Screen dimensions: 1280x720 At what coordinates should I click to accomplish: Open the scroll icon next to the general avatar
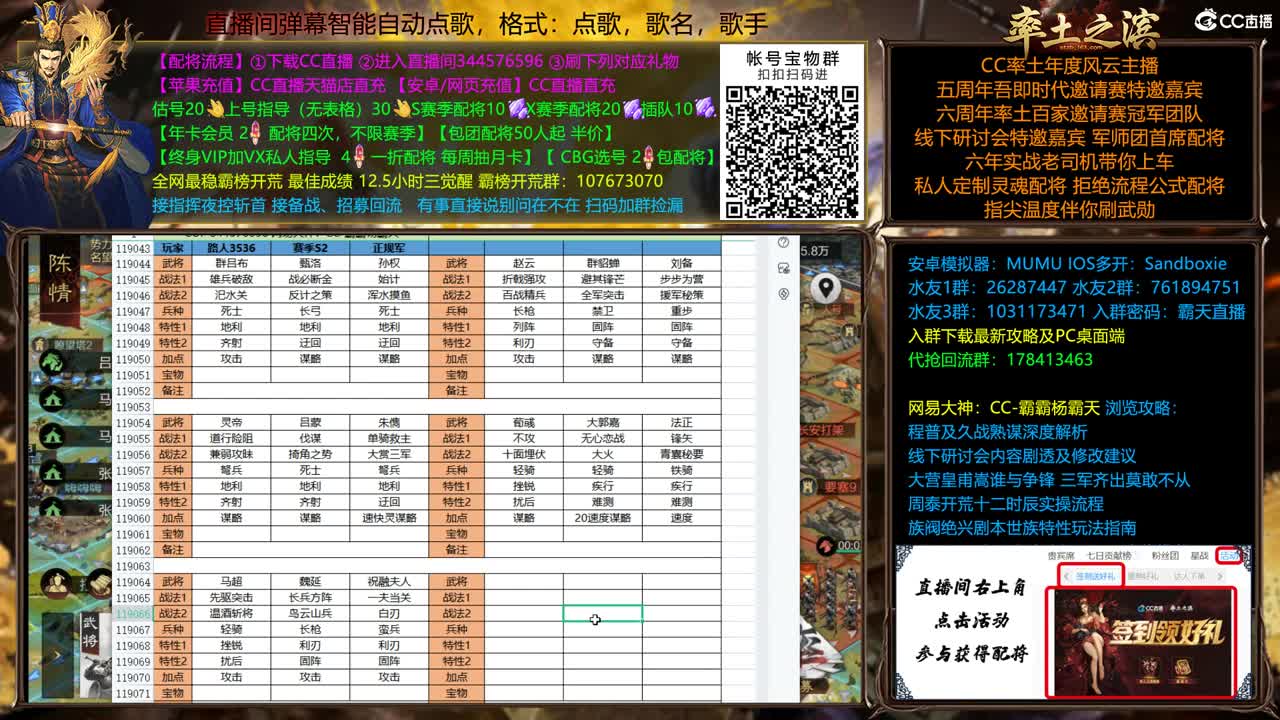point(100,583)
